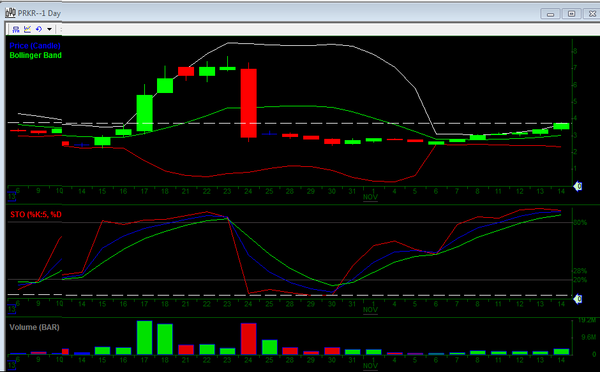Click the tall green candle on the 17th
Image resolution: width=600 pixels, height=372 pixels.
145,113
